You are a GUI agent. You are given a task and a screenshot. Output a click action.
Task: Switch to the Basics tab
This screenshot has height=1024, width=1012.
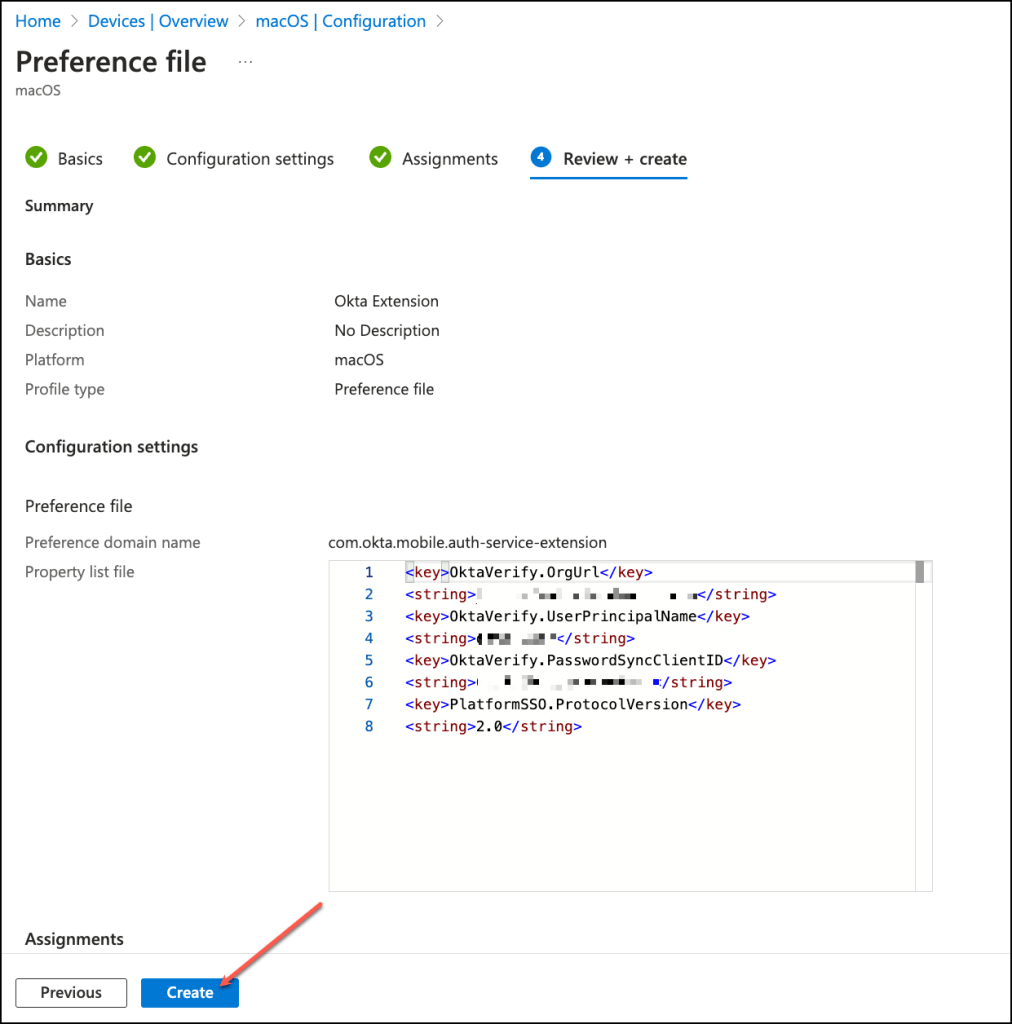tap(80, 159)
